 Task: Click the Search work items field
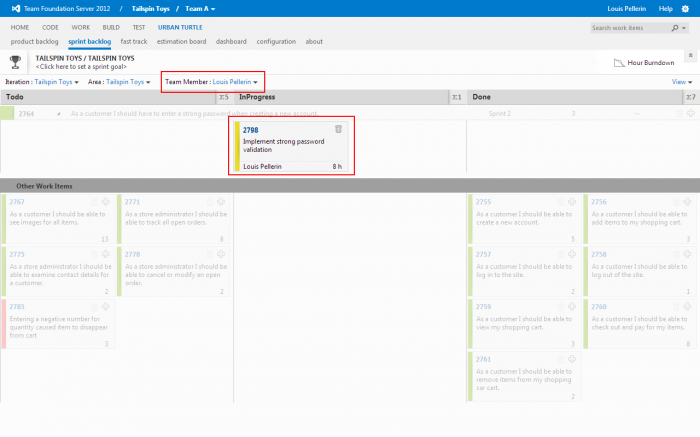click(629, 28)
